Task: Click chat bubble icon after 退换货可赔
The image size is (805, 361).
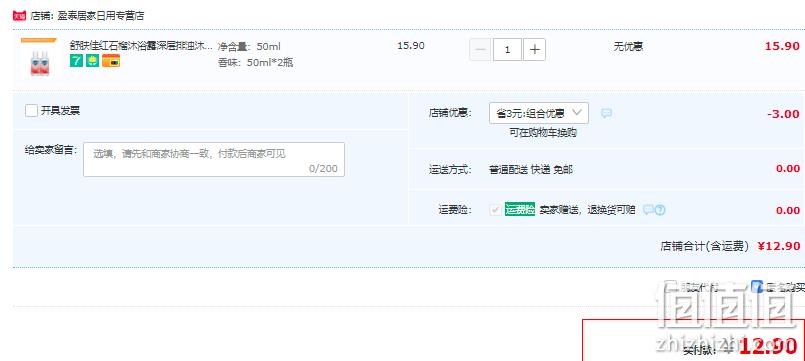Action: pos(648,210)
